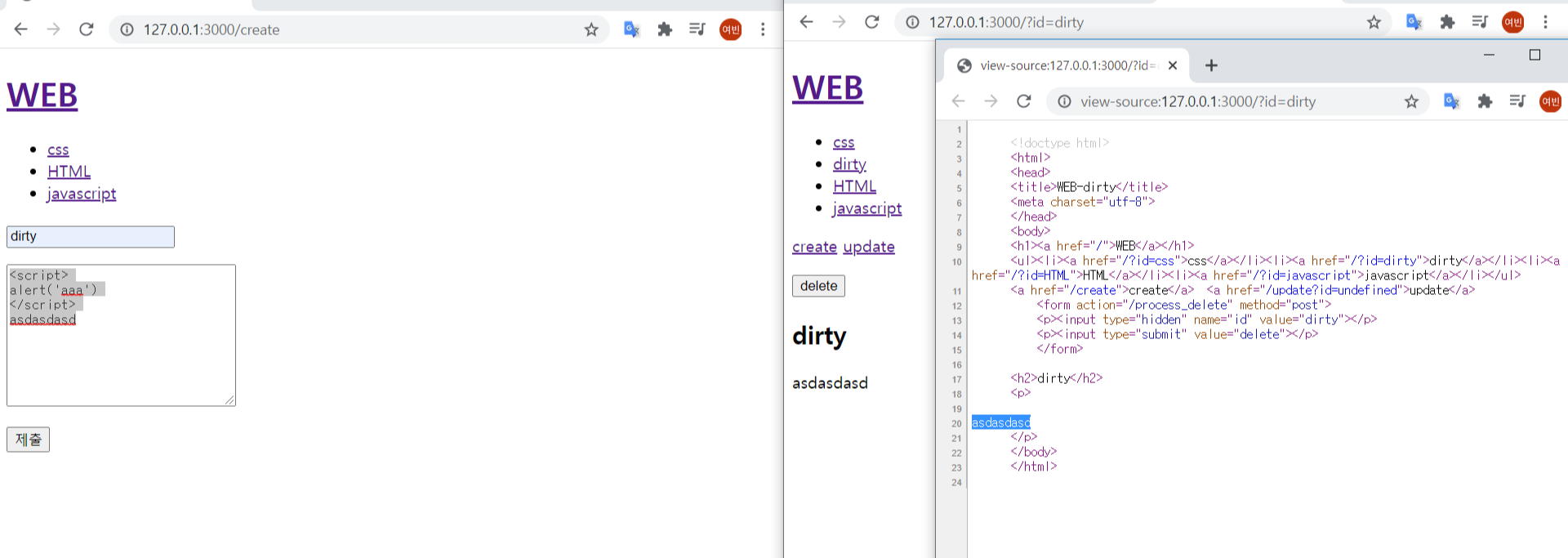This screenshot has height=558, width=1568.
Task: Bookmark the view-source page star
Action: 1411,101
